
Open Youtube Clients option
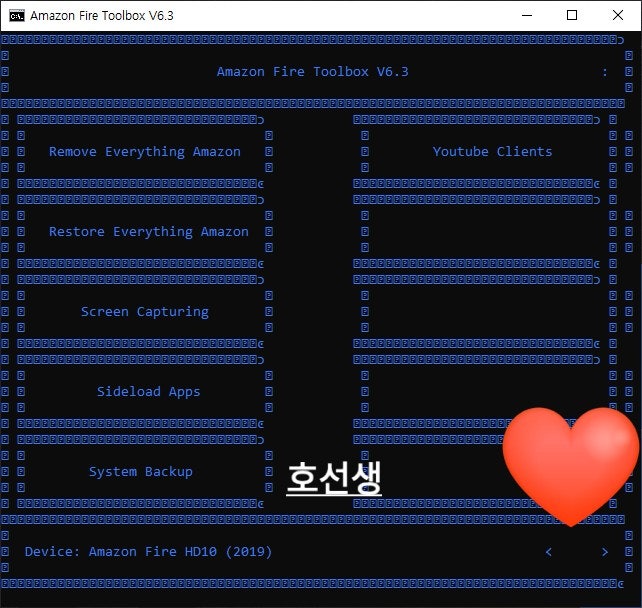click(493, 152)
